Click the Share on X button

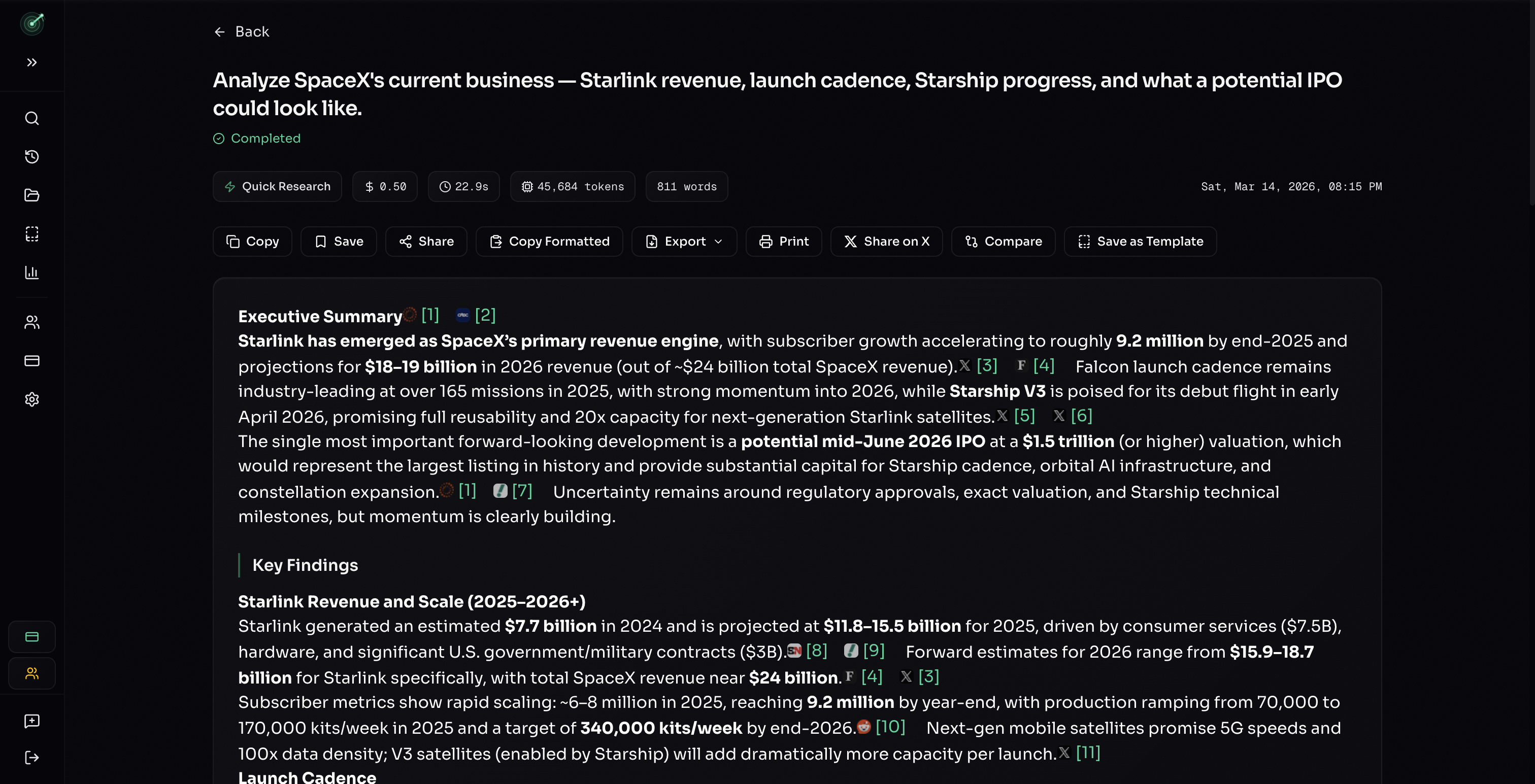click(886, 241)
